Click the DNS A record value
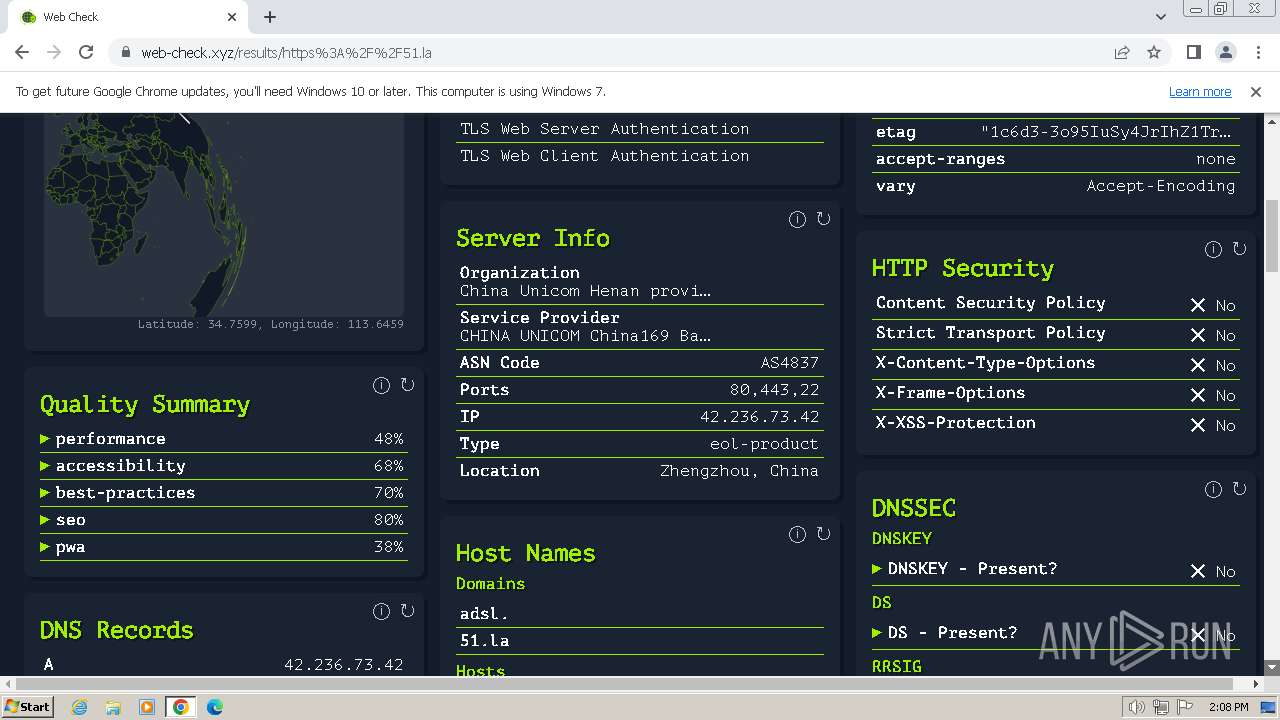1280x720 pixels. pyautogui.click(x=343, y=665)
